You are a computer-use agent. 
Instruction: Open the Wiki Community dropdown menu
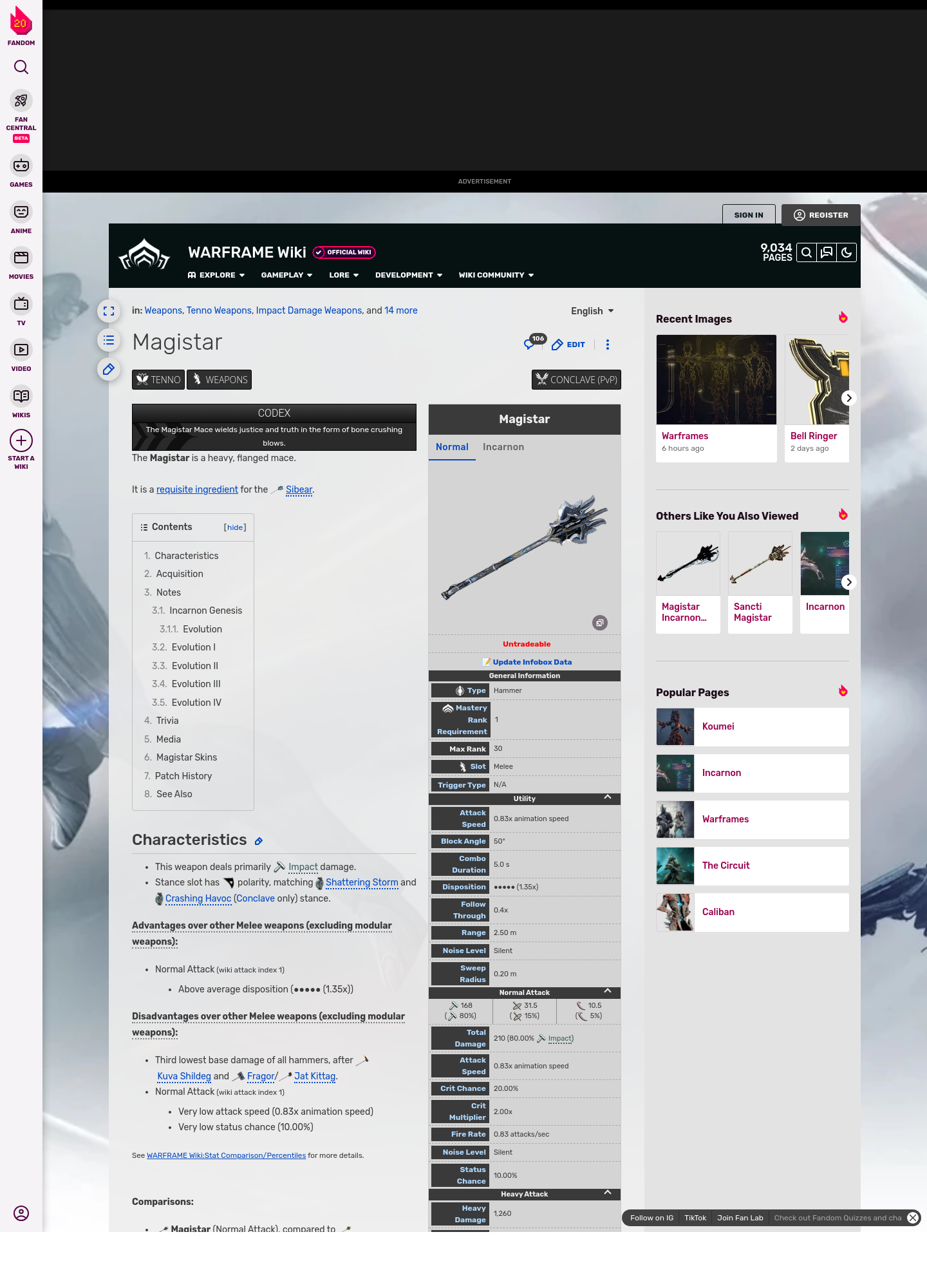click(x=496, y=275)
